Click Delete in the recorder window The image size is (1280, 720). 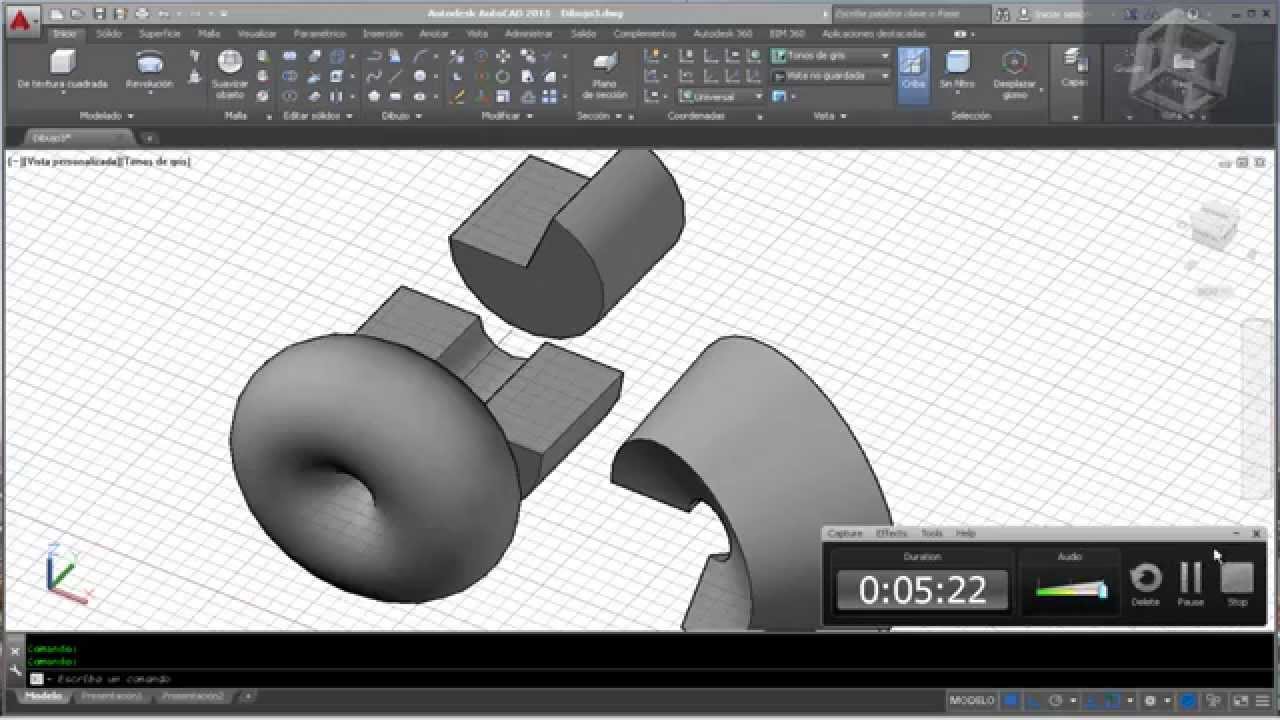click(x=1146, y=584)
